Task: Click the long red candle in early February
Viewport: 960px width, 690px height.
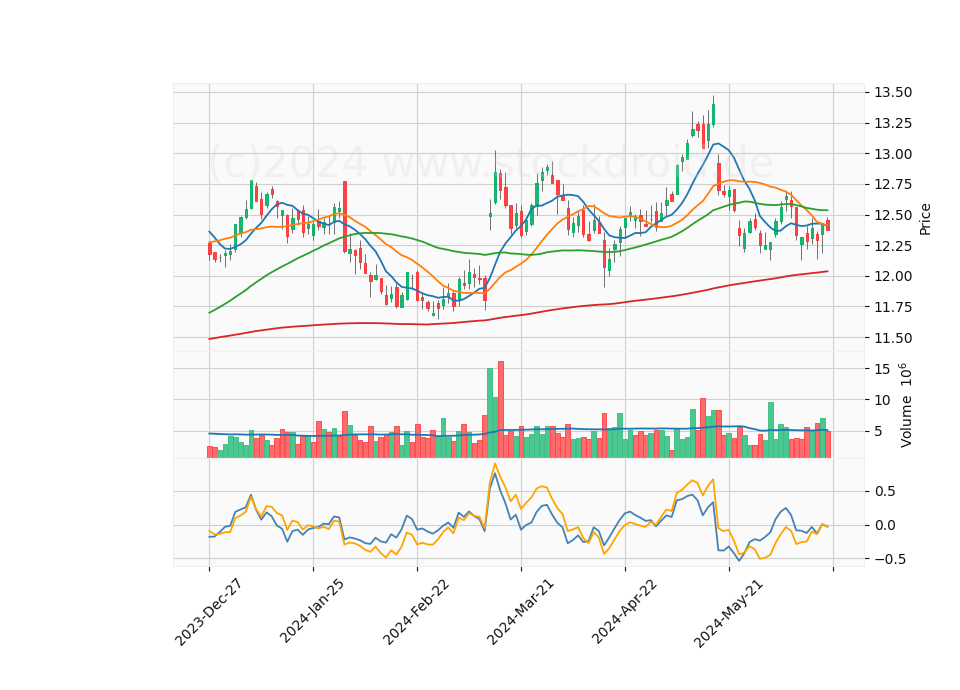Action: coord(345,217)
